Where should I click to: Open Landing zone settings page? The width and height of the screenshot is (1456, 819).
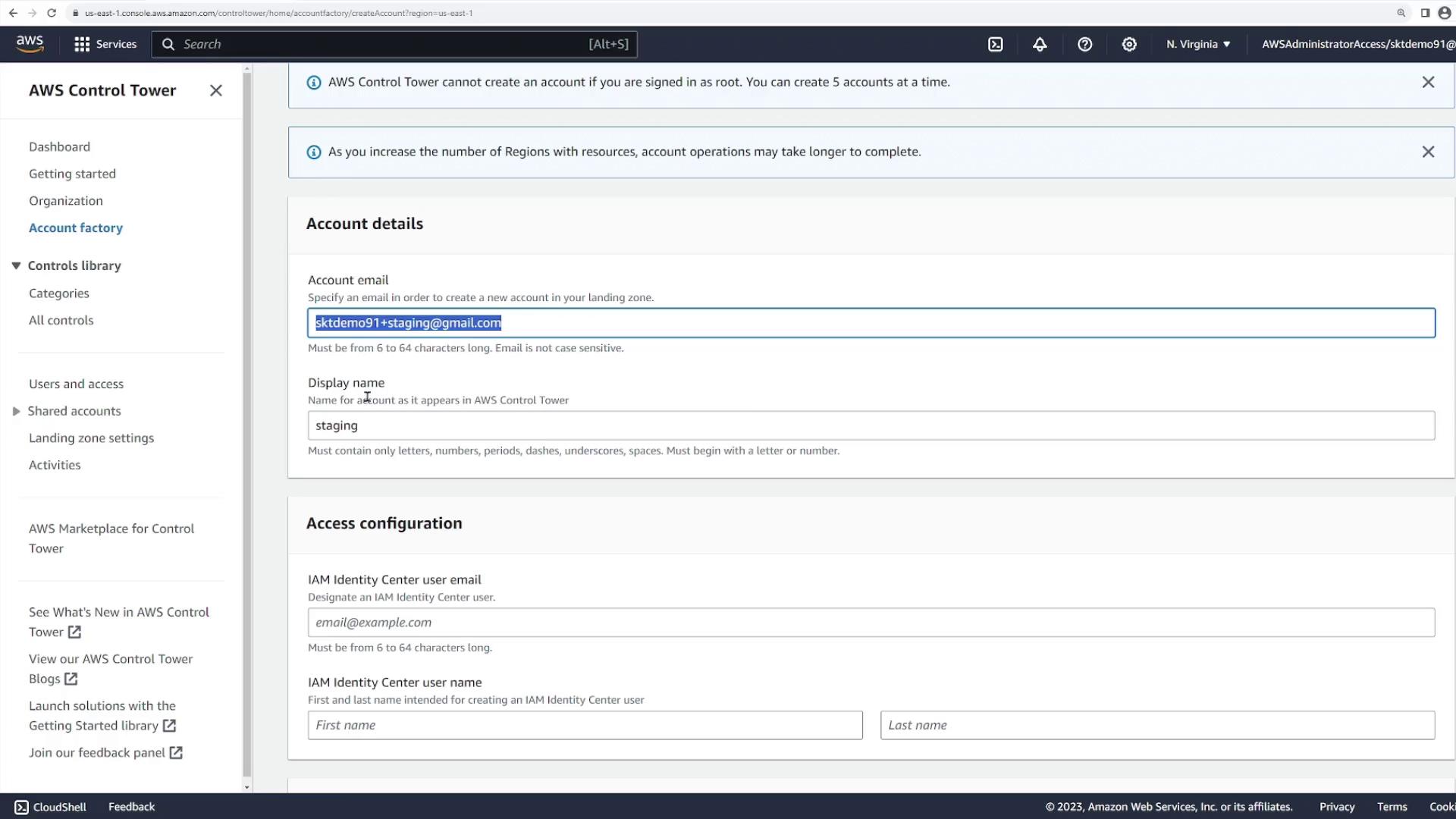click(91, 438)
